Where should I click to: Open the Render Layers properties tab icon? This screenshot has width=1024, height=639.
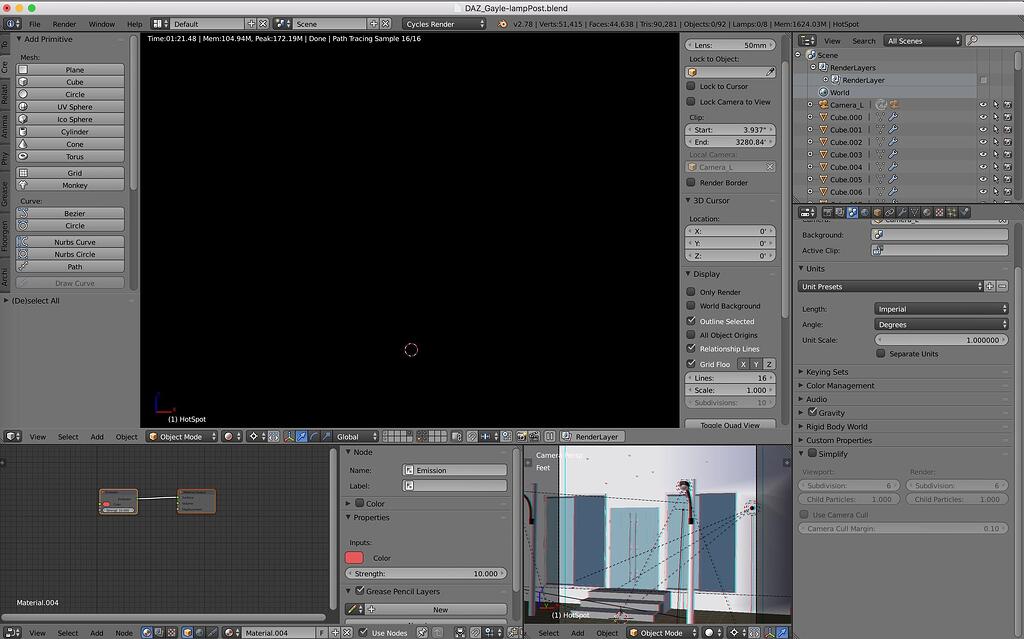[x=840, y=212]
